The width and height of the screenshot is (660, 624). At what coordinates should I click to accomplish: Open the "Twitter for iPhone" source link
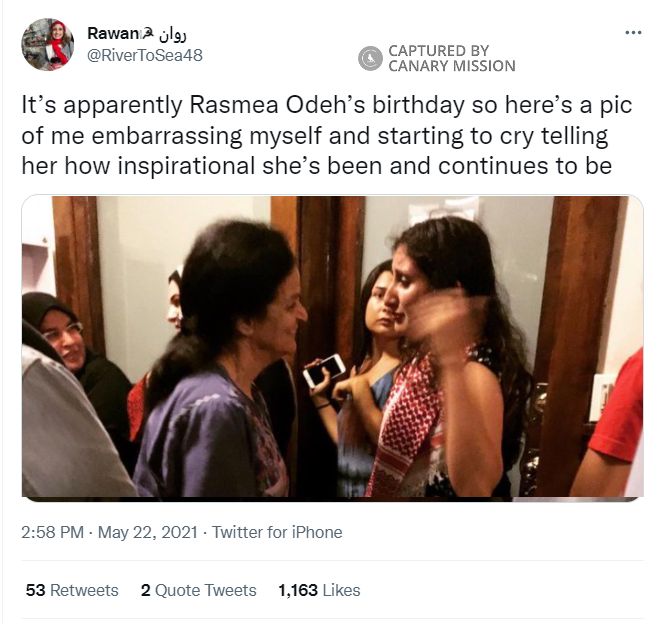click(277, 532)
